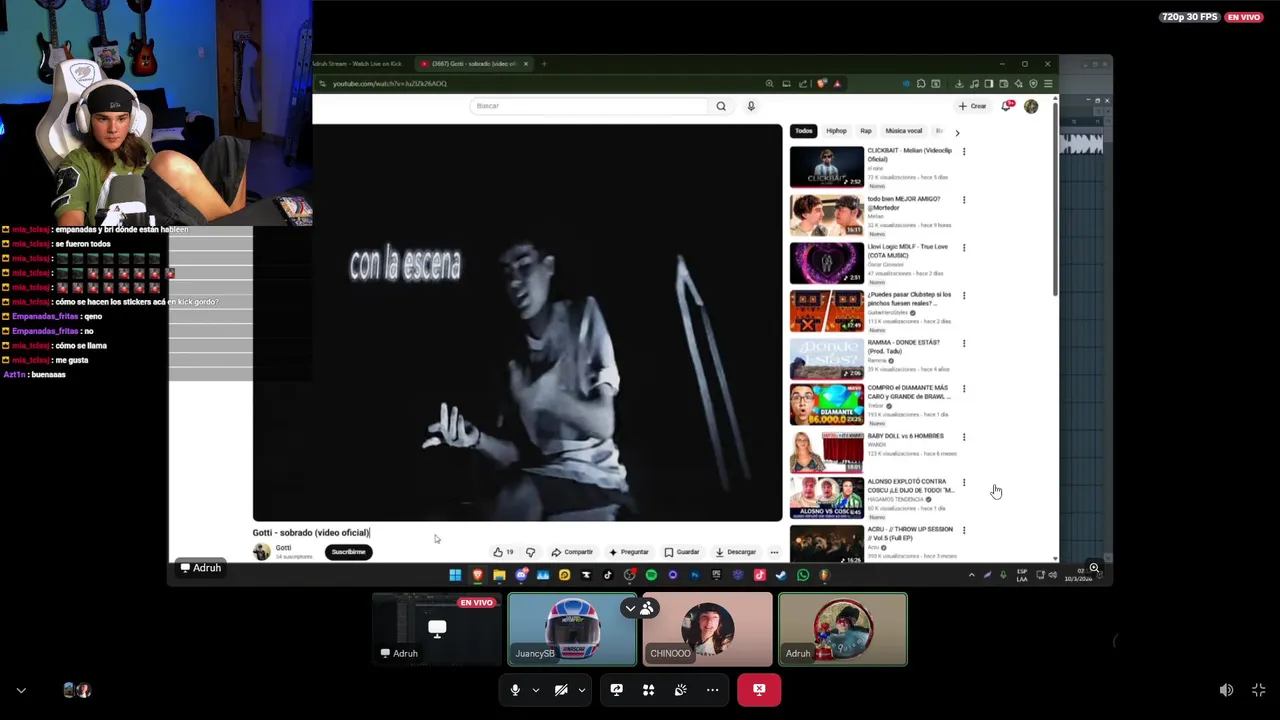Open options for Llovi Logic True Love video

964,247
